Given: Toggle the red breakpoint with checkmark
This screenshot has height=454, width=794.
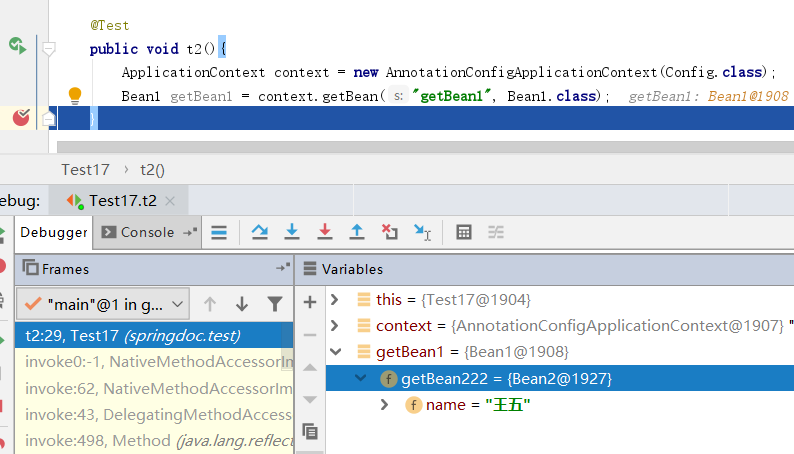Looking at the screenshot, I should pyautogui.click(x=21, y=117).
